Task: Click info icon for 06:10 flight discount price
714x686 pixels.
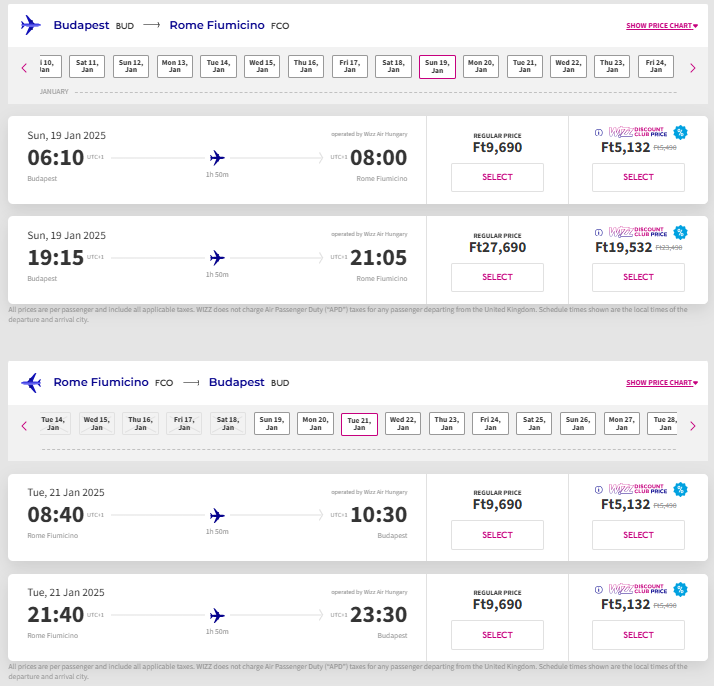Action: pyautogui.click(x=599, y=132)
